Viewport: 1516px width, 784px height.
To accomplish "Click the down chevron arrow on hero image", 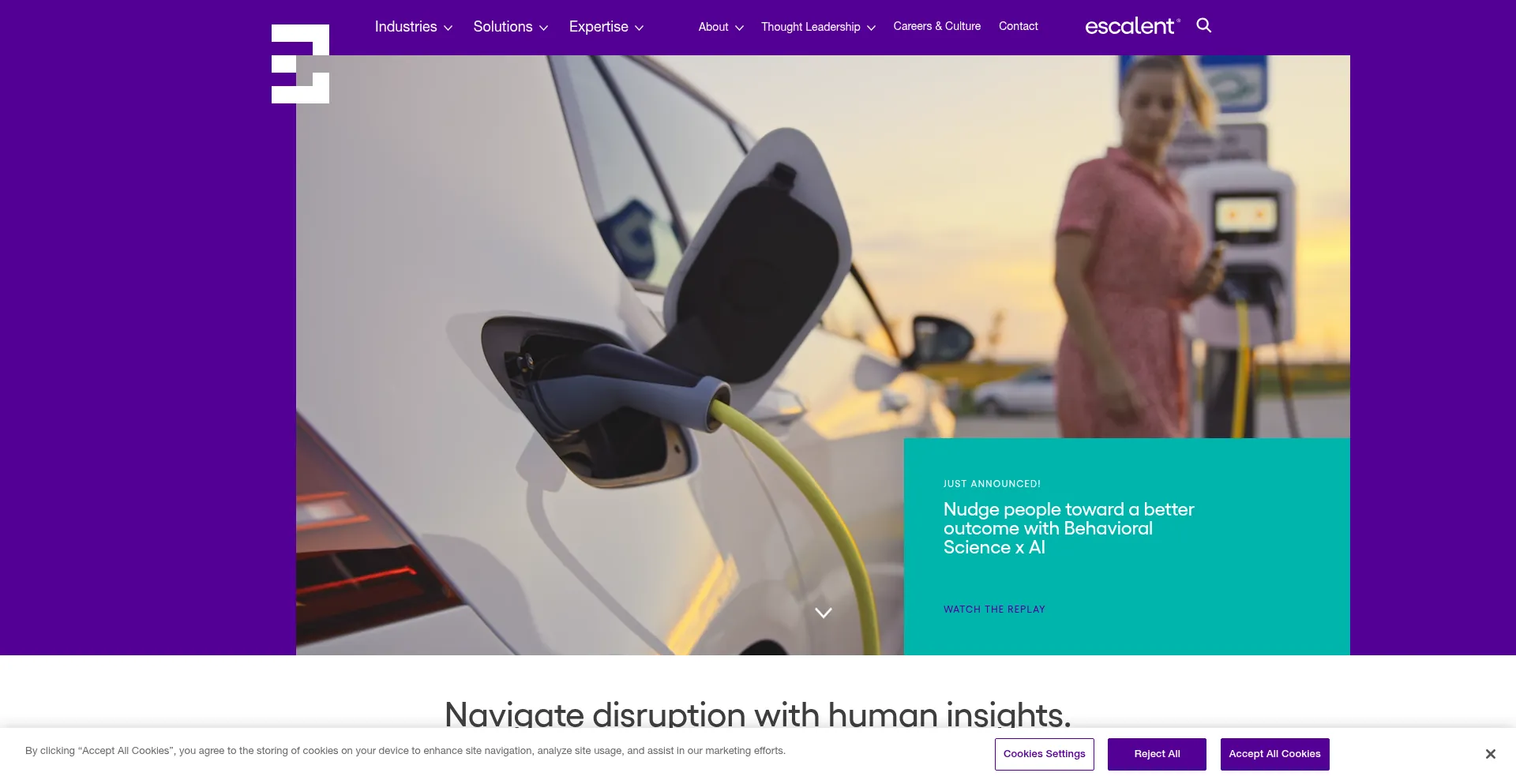I will [824, 613].
